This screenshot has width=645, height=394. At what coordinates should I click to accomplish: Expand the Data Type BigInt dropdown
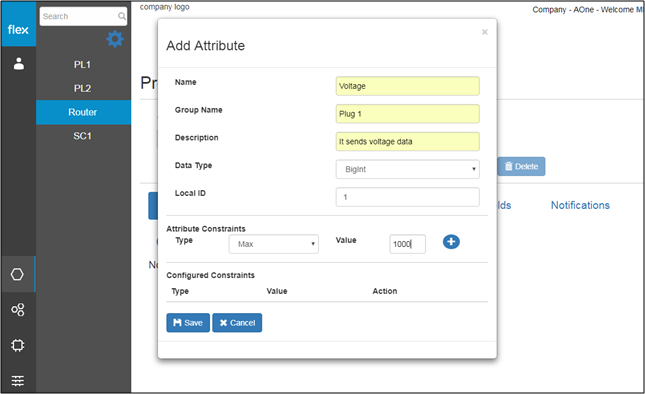pyautogui.click(x=407, y=169)
